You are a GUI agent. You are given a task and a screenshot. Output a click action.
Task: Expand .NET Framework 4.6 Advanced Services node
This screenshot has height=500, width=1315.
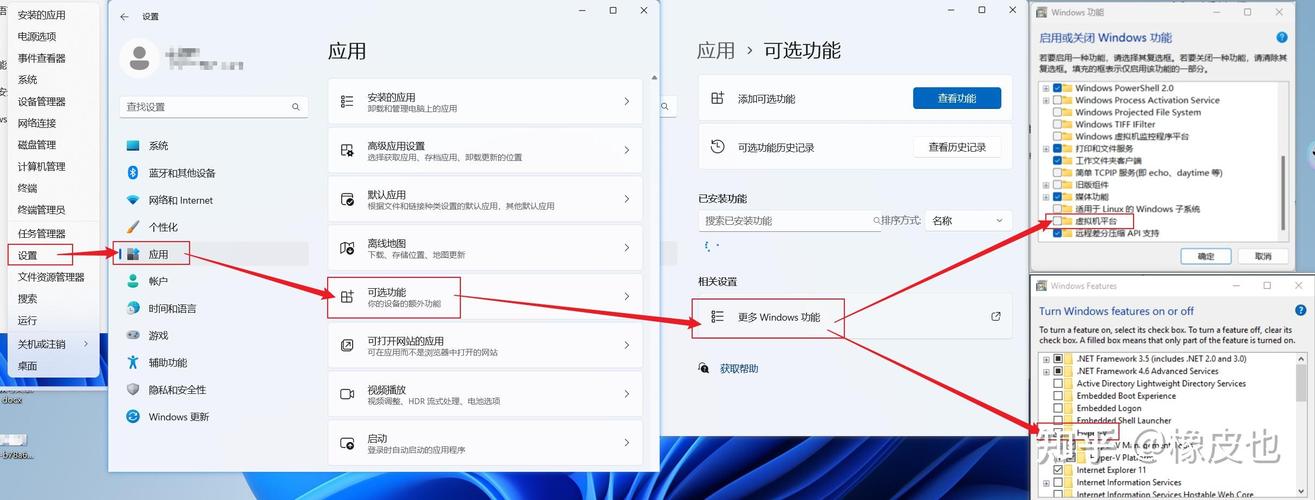click(x=1046, y=371)
